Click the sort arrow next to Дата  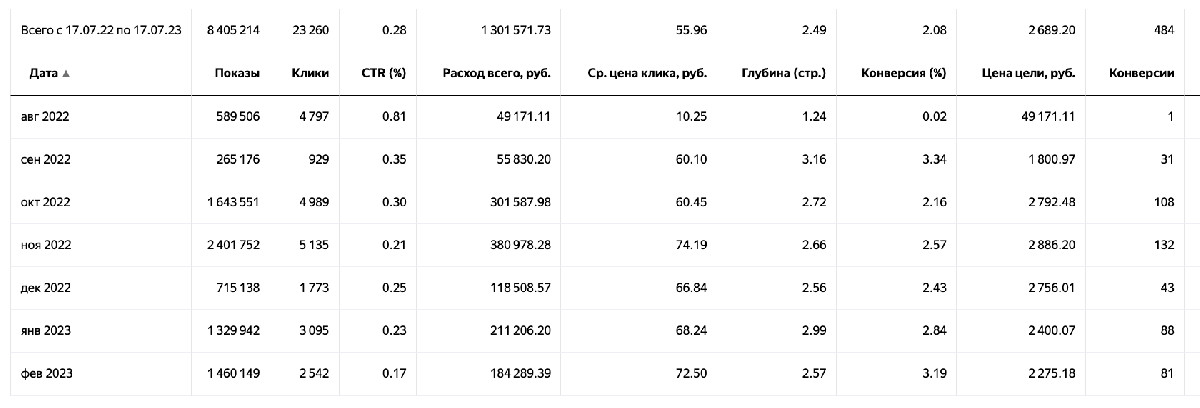click(67, 74)
